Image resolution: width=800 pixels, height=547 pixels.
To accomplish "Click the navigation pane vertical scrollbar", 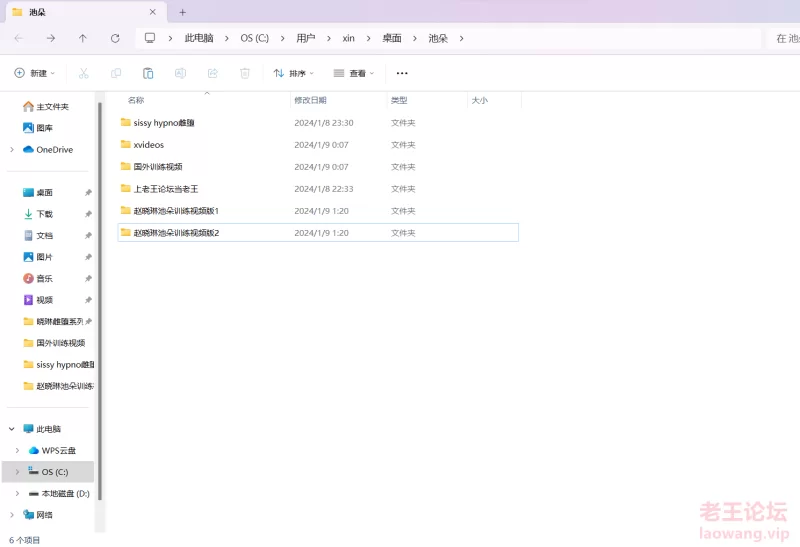I will (x=99, y=300).
